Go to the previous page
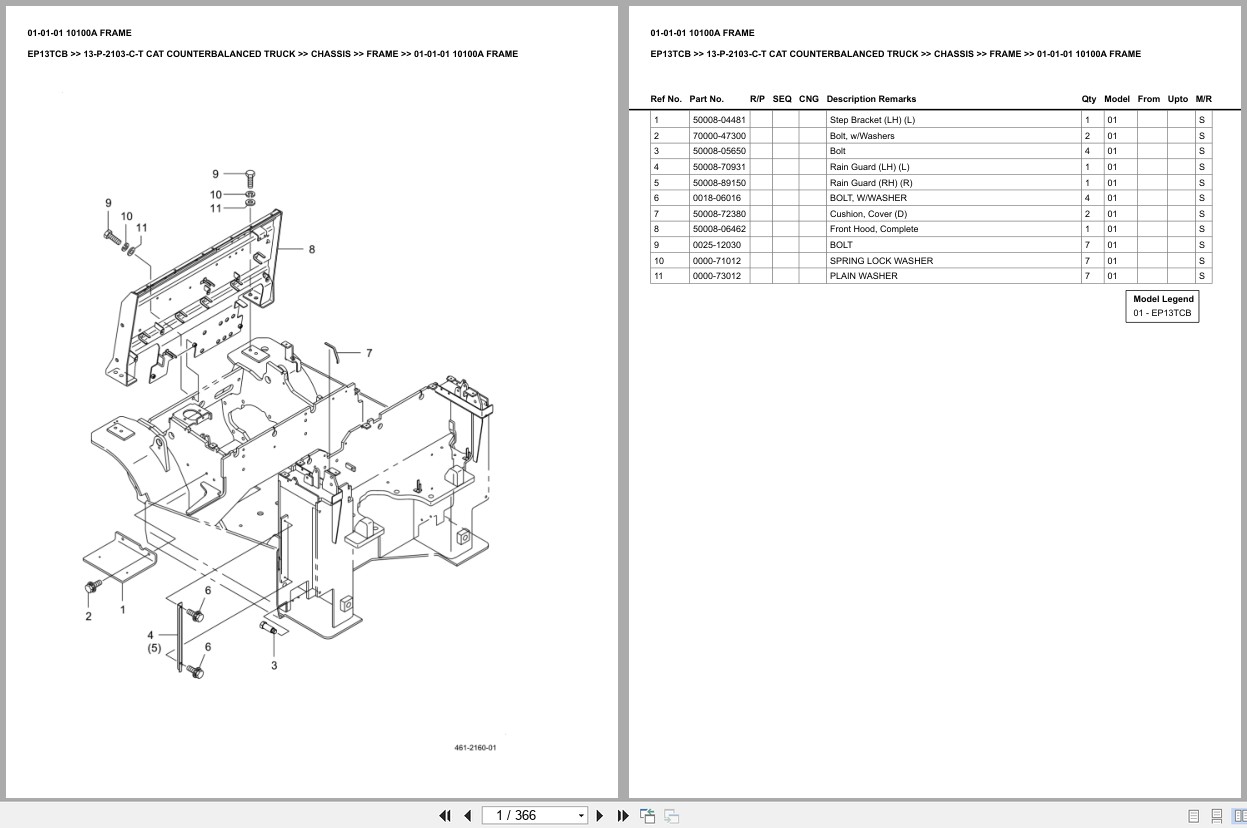The height and width of the screenshot is (828, 1247). pyautogui.click(x=466, y=815)
